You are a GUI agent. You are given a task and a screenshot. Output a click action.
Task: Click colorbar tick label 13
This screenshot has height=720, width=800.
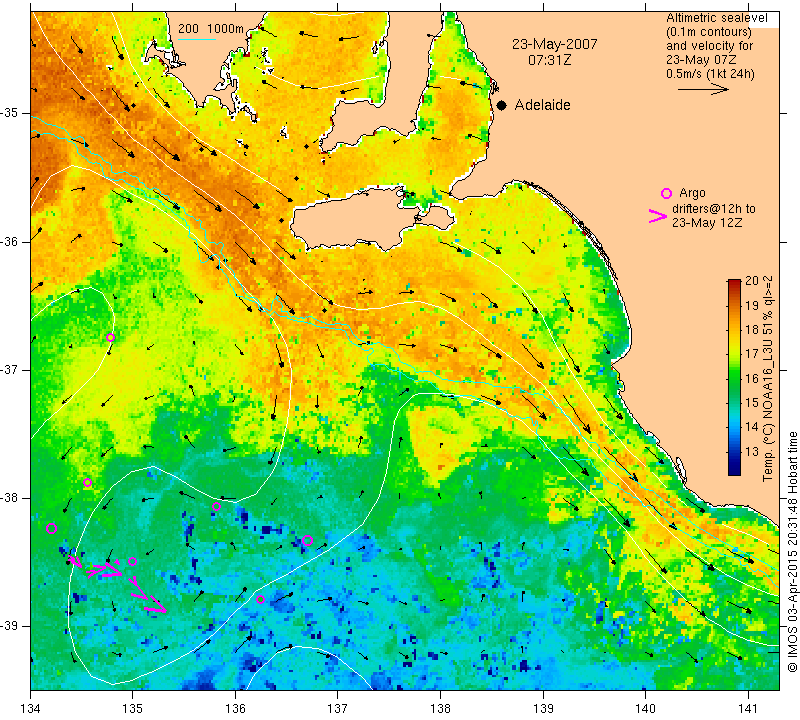click(x=752, y=451)
